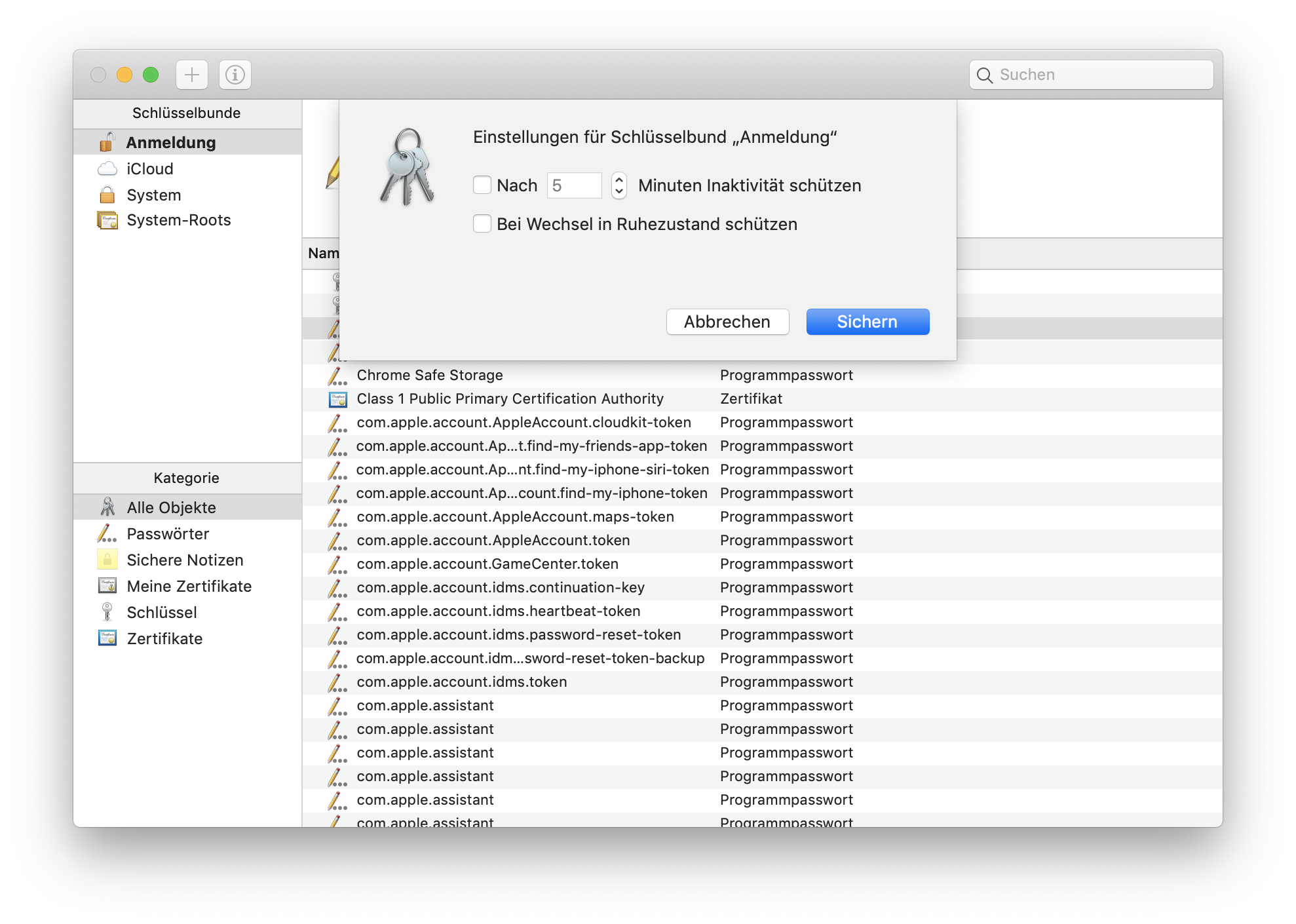Click the Abbrechen button
This screenshot has height=924, width=1296.
727,322
